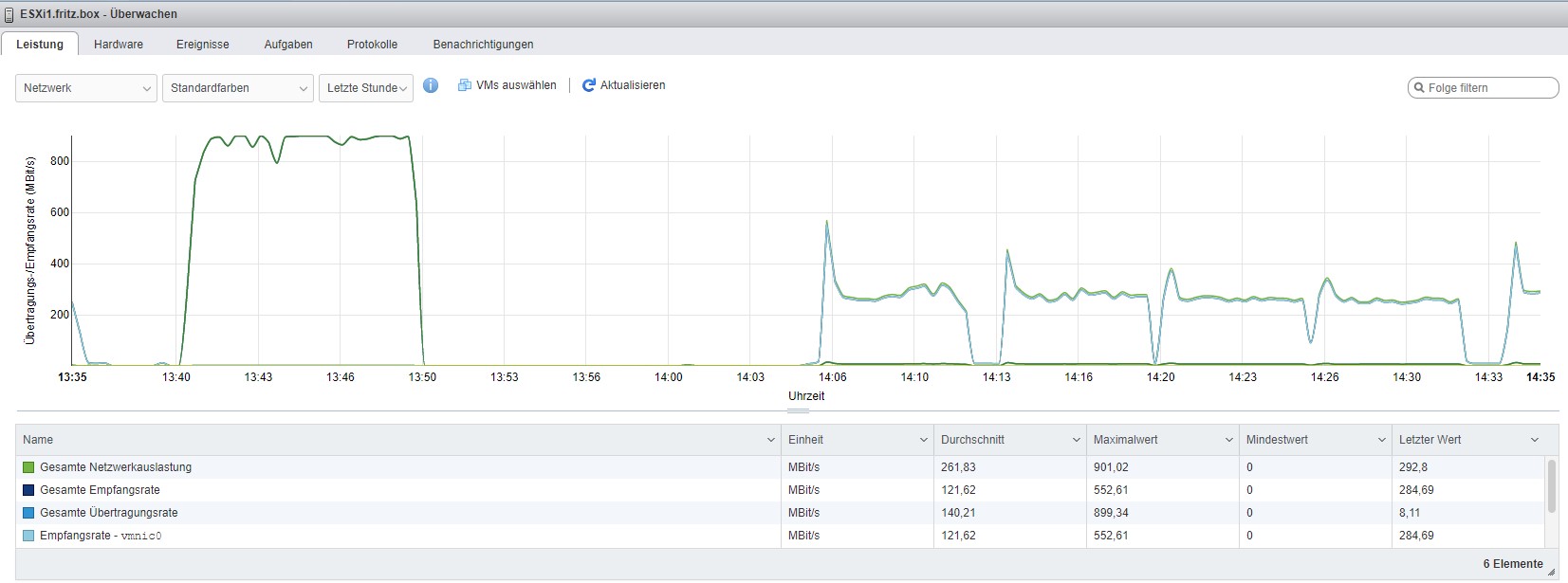The height and width of the screenshot is (583, 1568).
Task: Click the VMs auswählen icon
Action: (465, 85)
